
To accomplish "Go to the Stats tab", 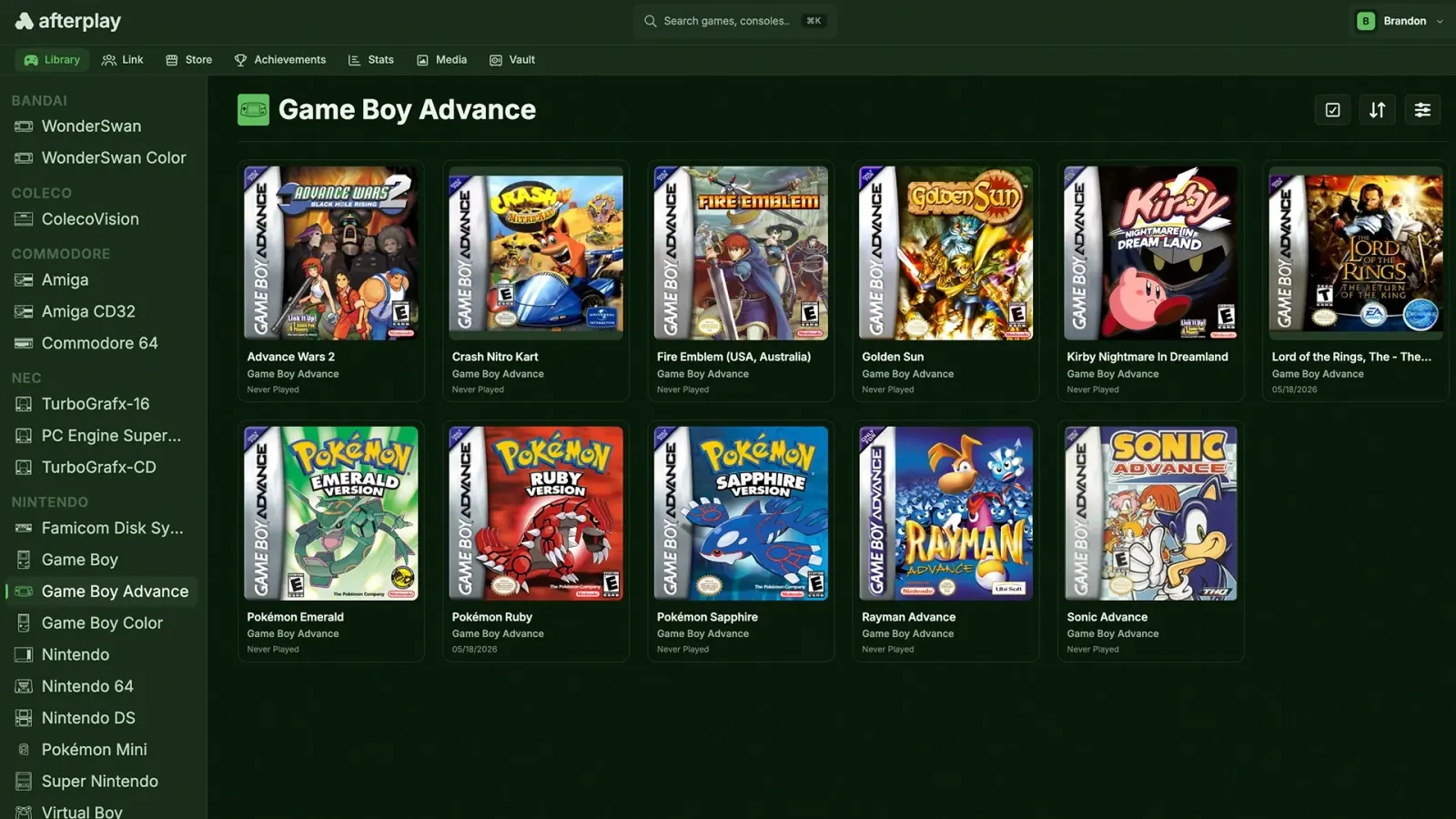I will pos(370,60).
